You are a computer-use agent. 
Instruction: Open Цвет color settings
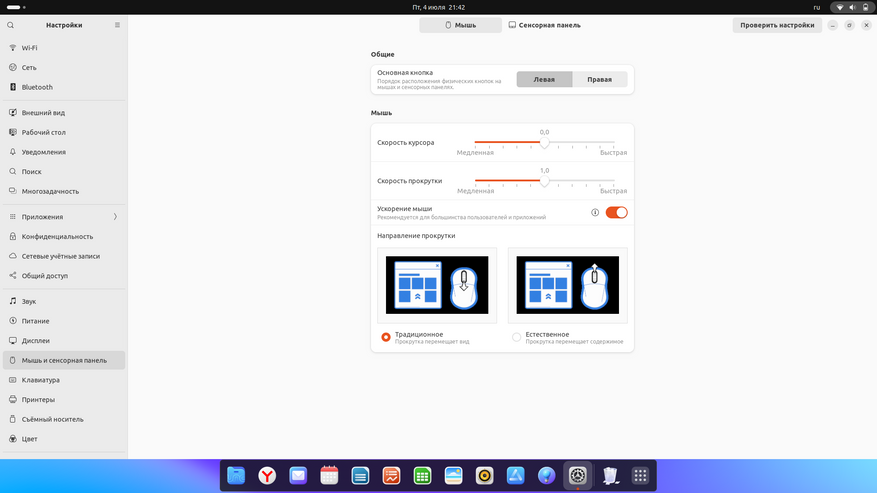(x=64, y=439)
